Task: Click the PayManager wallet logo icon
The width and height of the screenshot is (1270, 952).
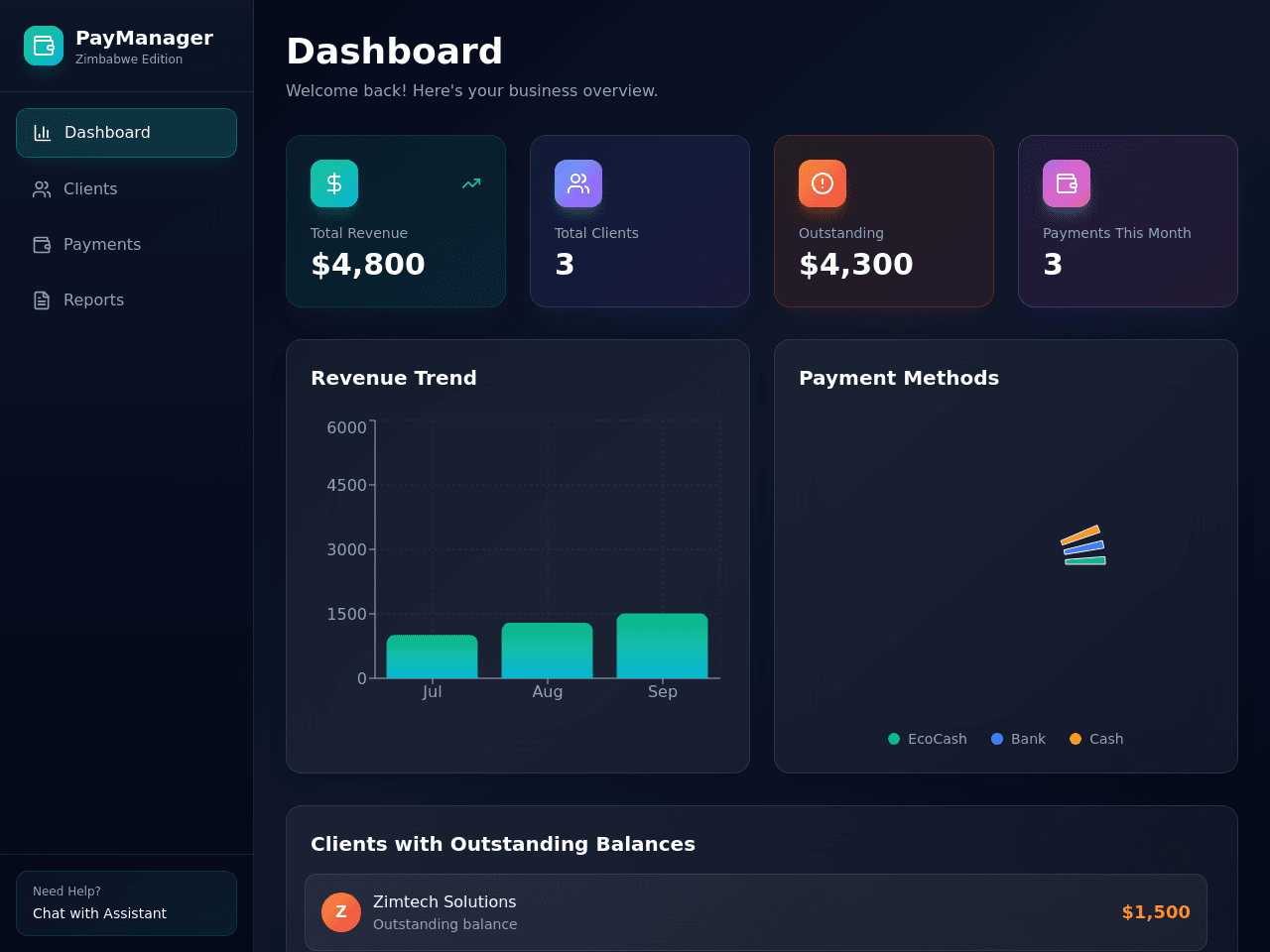Action: tap(44, 46)
